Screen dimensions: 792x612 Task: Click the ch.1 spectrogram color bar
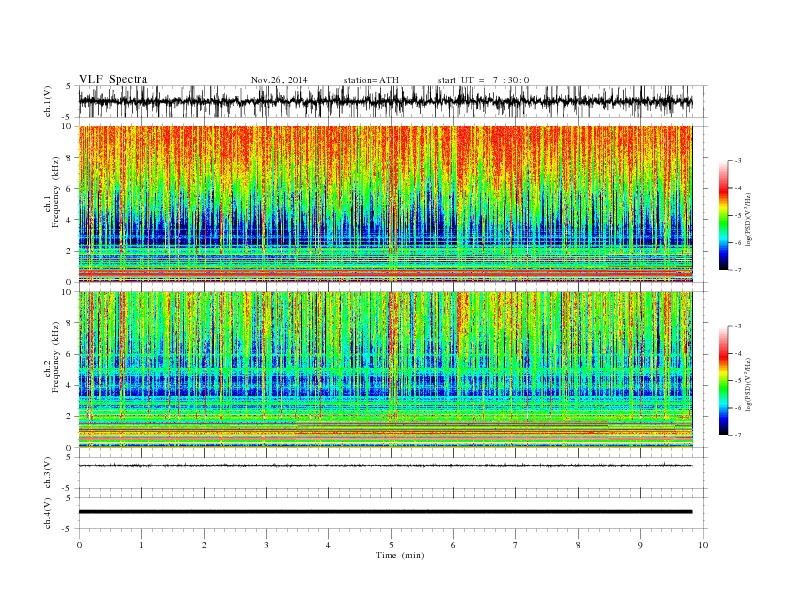(723, 215)
